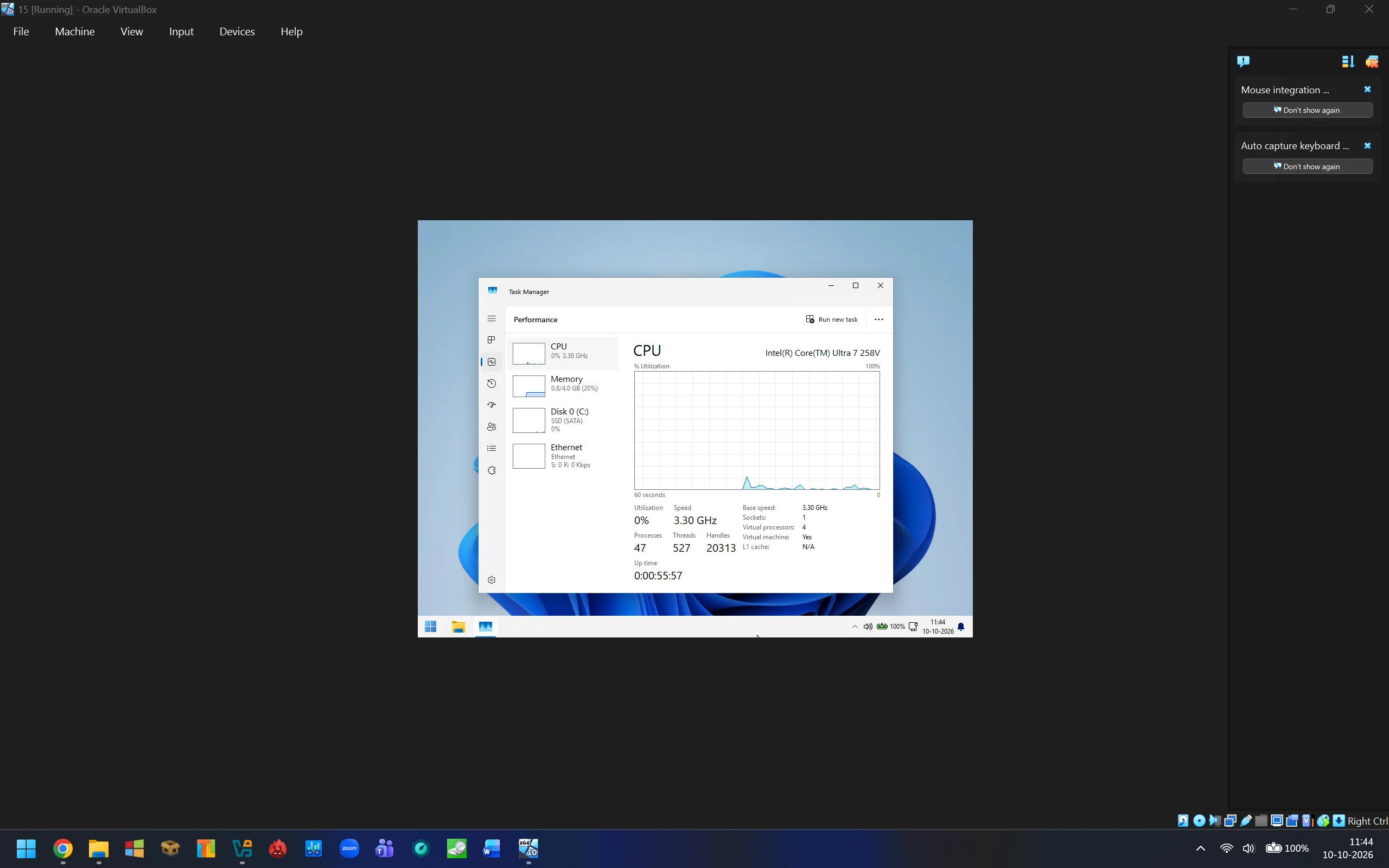The image size is (1389, 868).
Task: Click the VirtualBox display indicator
Action: click(1277, 820)
